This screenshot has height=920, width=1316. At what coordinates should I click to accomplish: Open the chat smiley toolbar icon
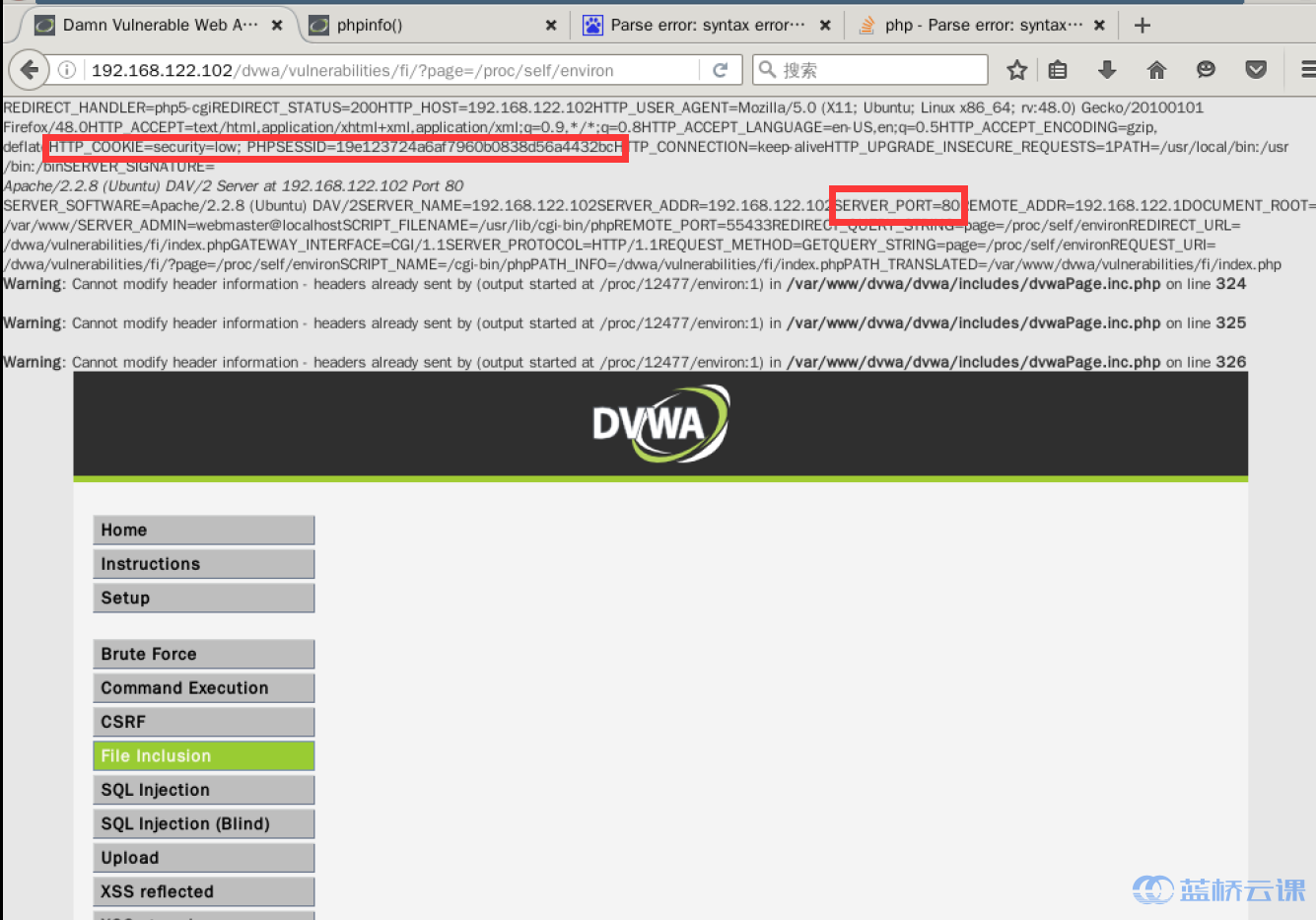pos(1206,70)
